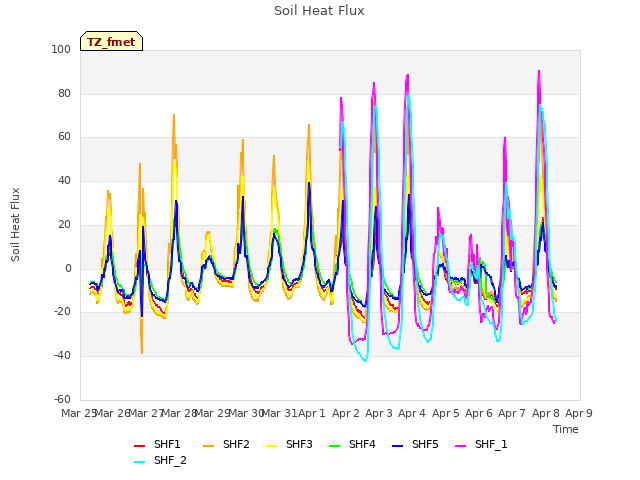Image resolution: width=640 pixels, height=480 pixels.
Task: Click the red SHF1 legend color marker
Action: (x=140, y=446)
